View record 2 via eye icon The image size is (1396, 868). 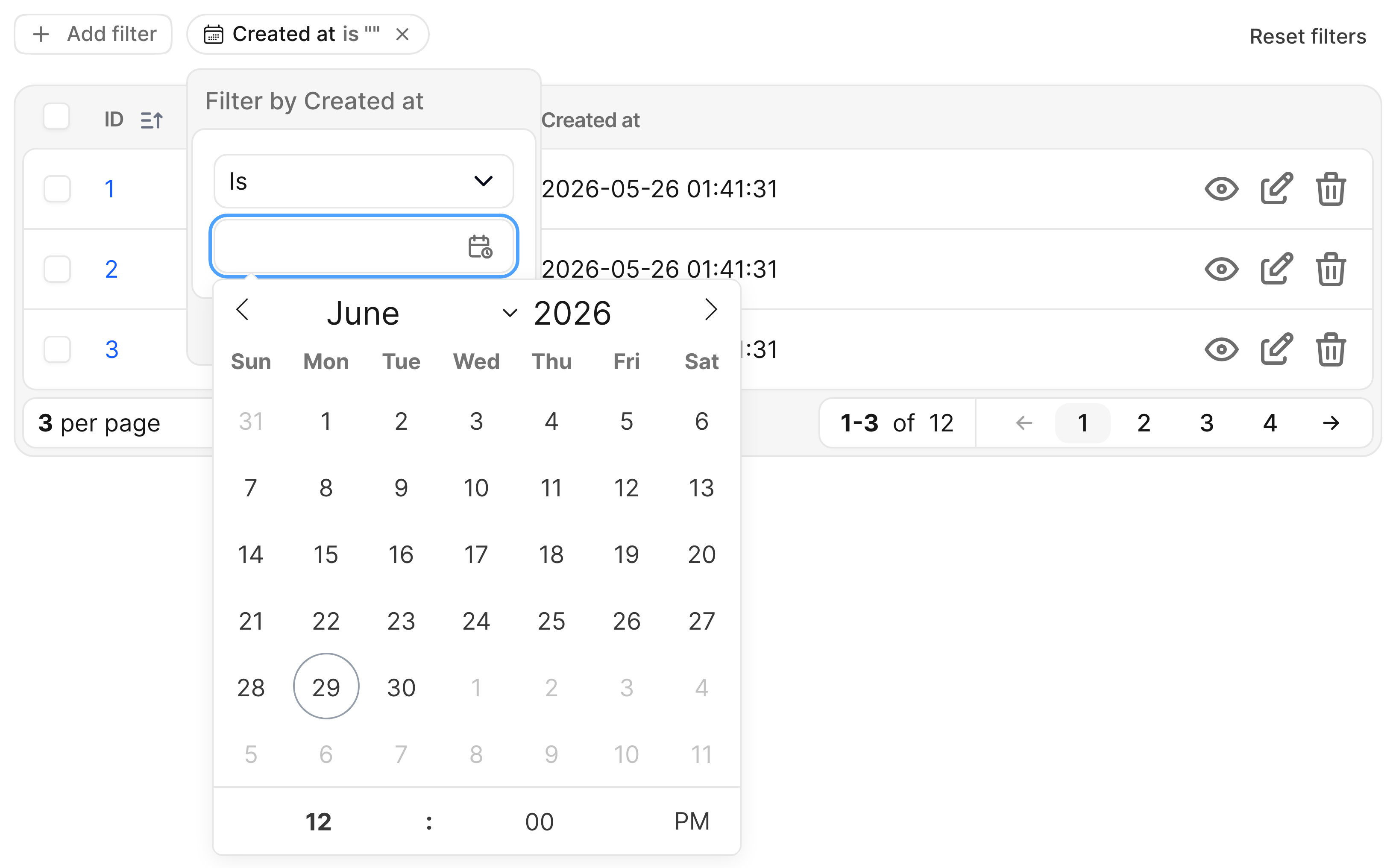(1221, 269)
